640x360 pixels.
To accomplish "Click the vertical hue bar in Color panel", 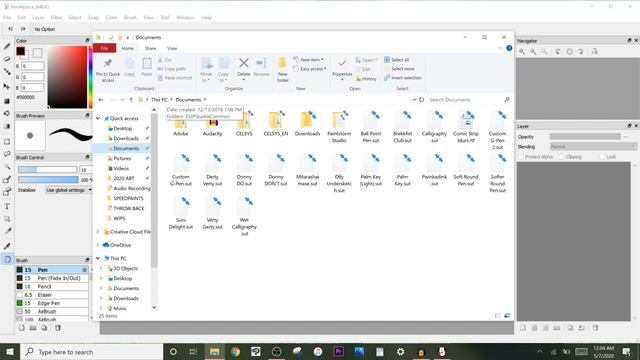I will 90,77.
